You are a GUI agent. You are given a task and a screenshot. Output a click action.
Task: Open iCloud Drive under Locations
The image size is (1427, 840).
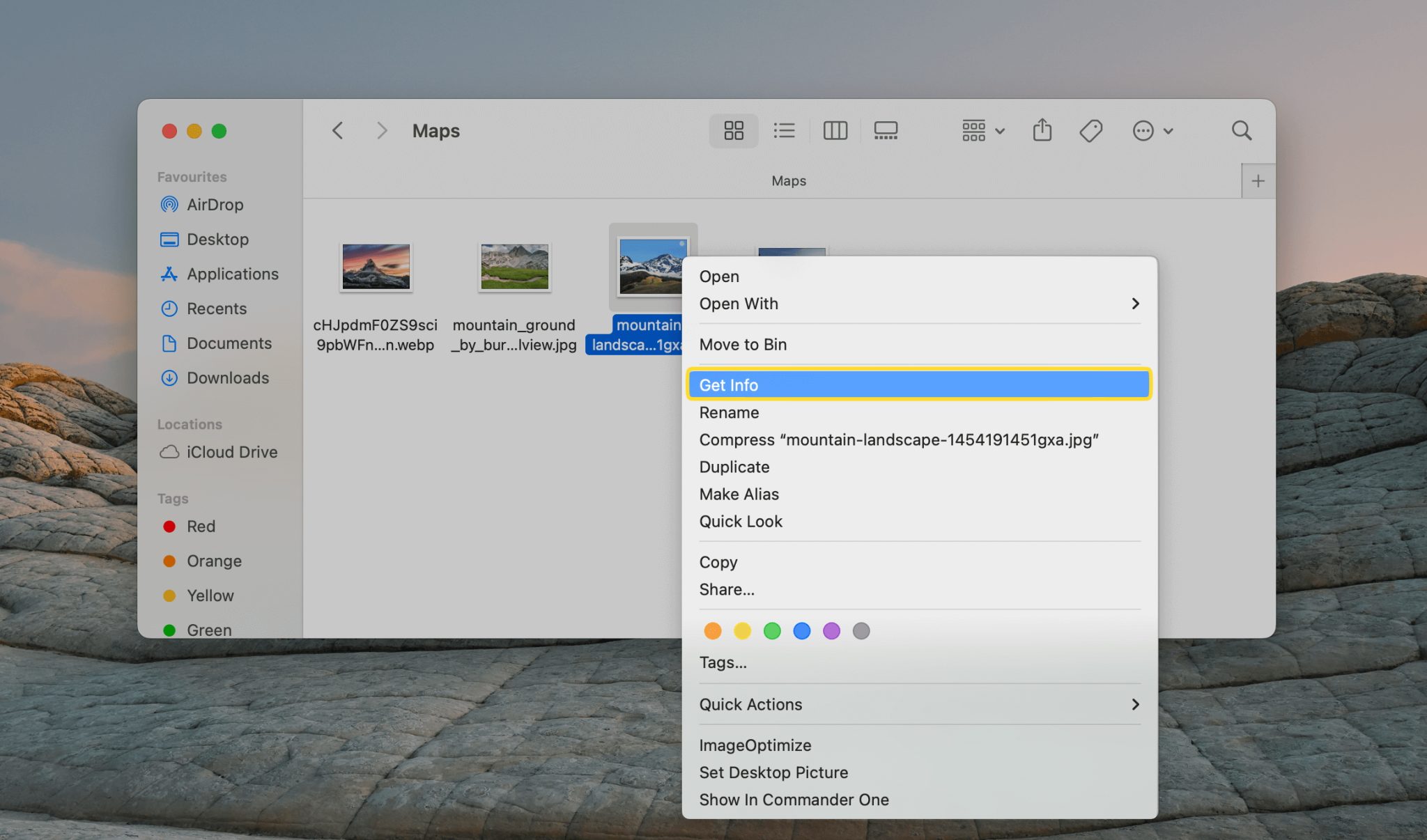click(x=231, y=452)
